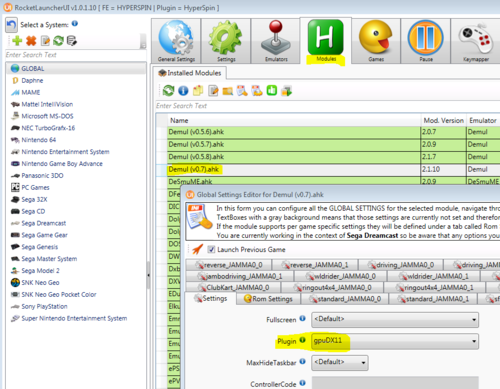The image size is (500, 389).
Task: Click the Name column header
Action: [x=294, y=120]
